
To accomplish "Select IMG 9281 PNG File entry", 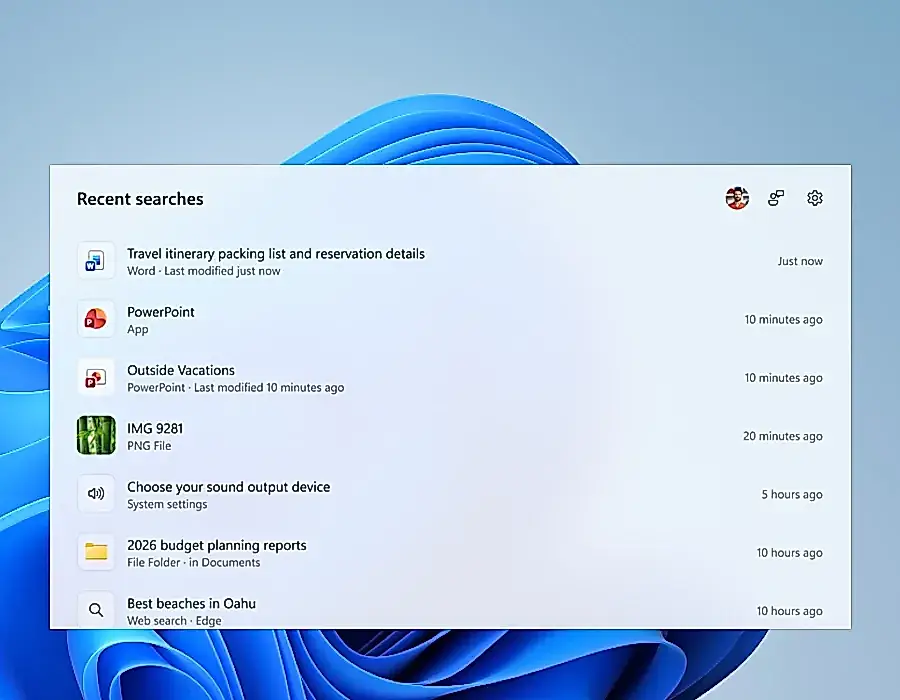I will click(x=450, y=436).
